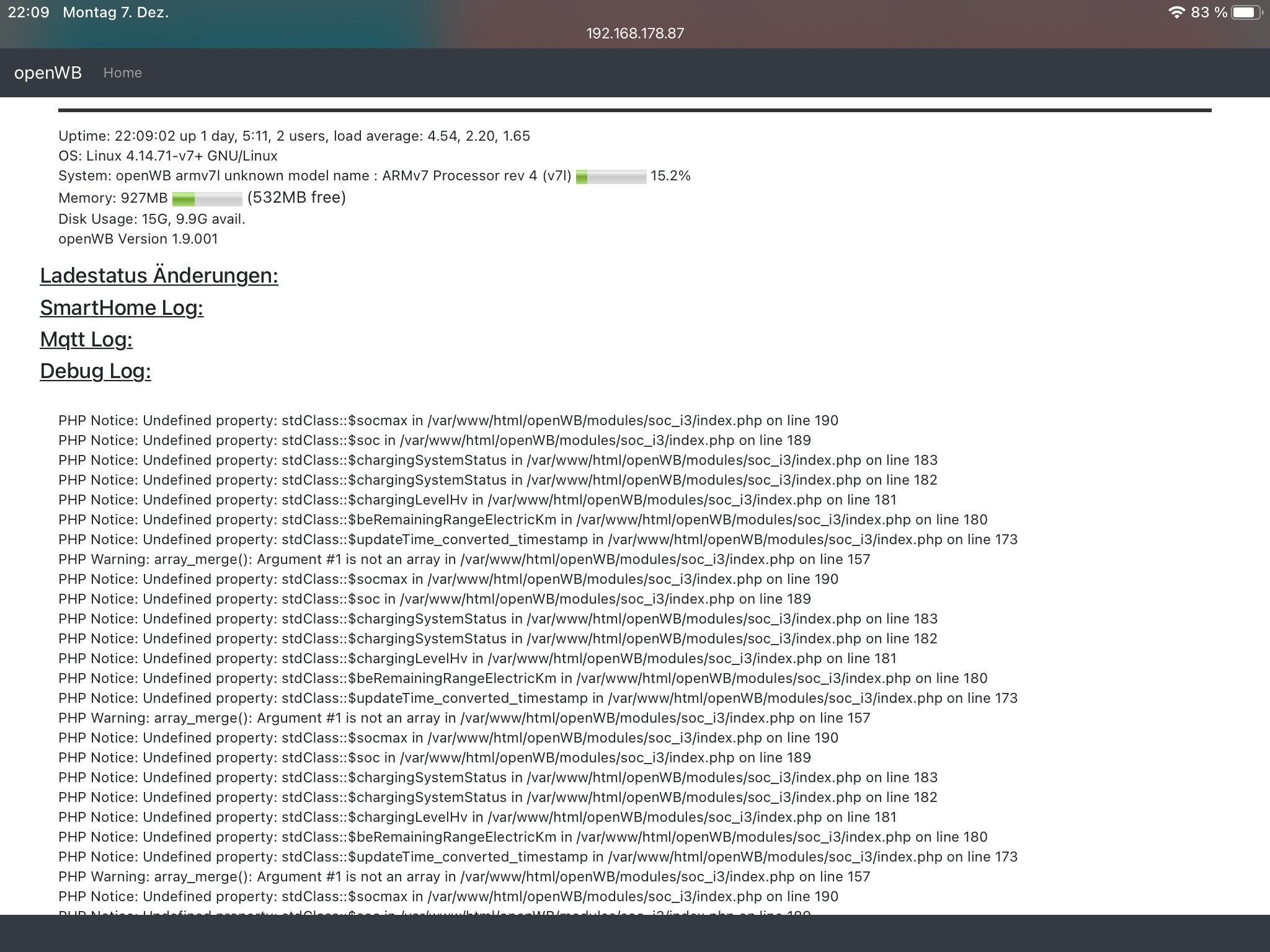Tap the Wi-Fi status icon
The image size is (1270, 952).
pyautogui.click(x=1176, y=12)
